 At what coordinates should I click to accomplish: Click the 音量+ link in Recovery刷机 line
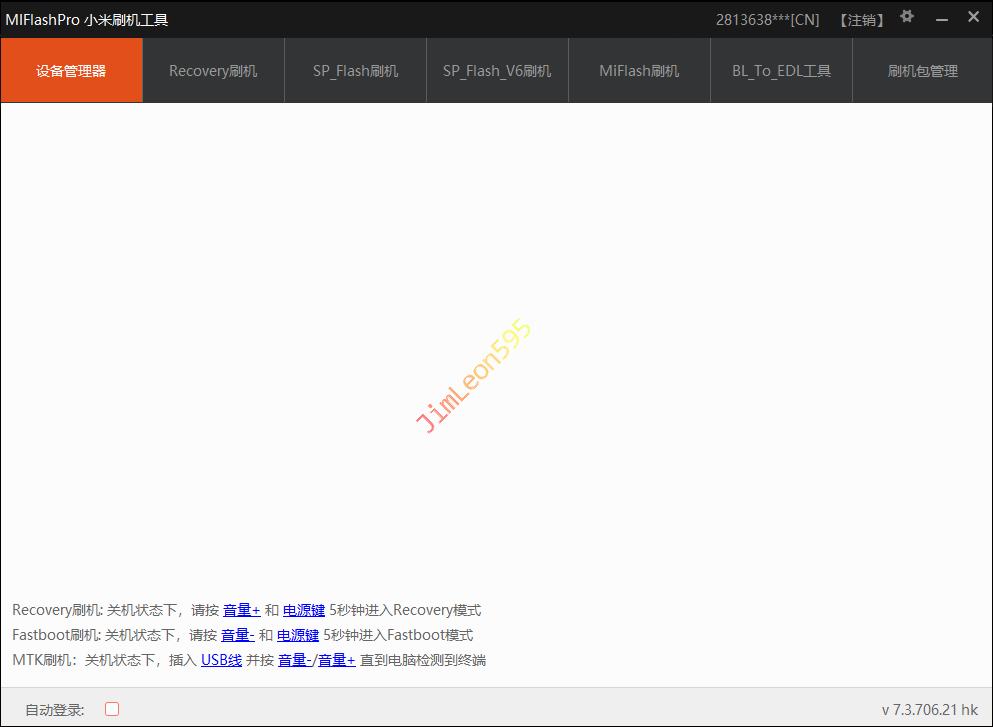(241, 610)
